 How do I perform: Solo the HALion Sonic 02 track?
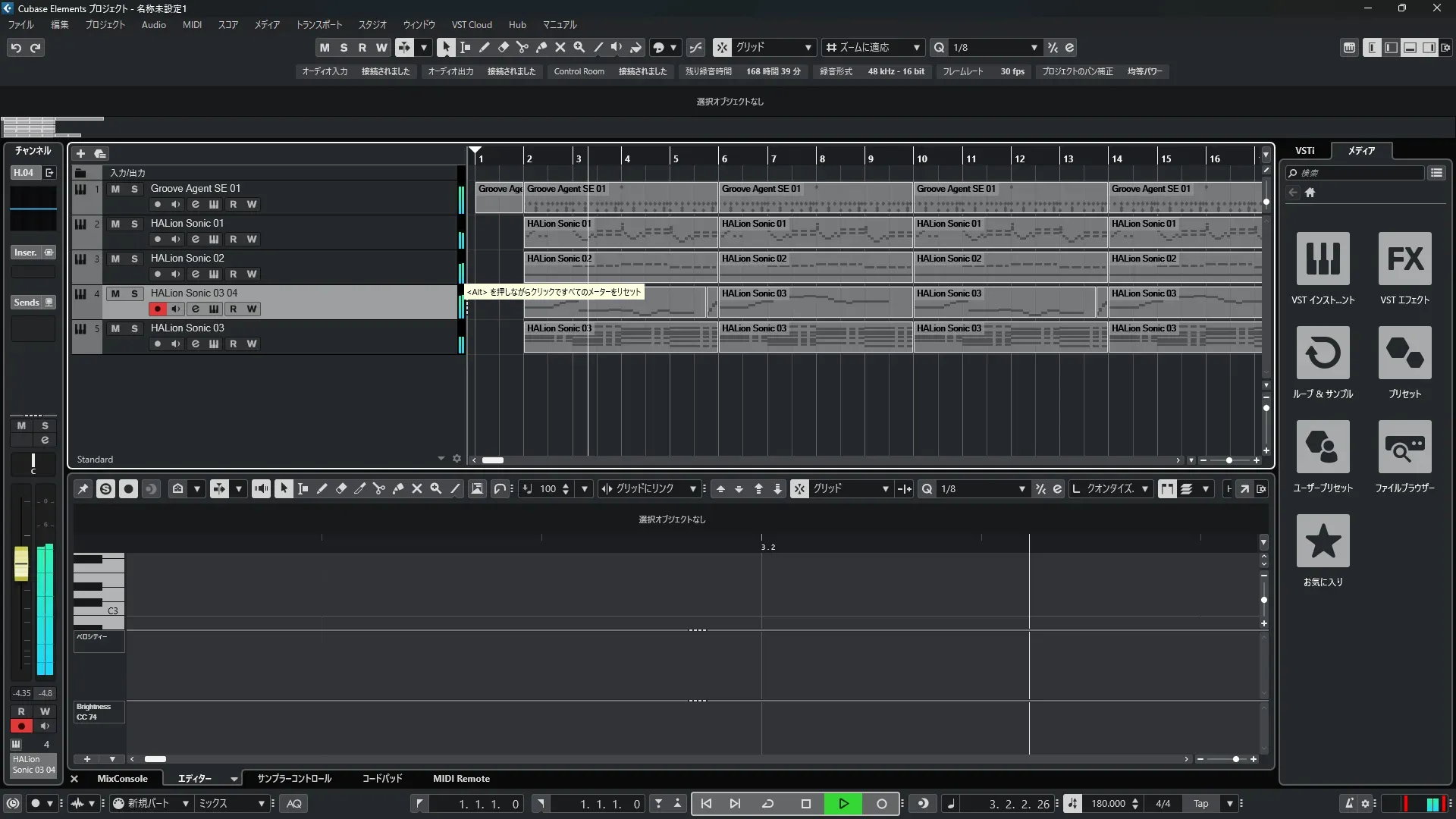134,259
